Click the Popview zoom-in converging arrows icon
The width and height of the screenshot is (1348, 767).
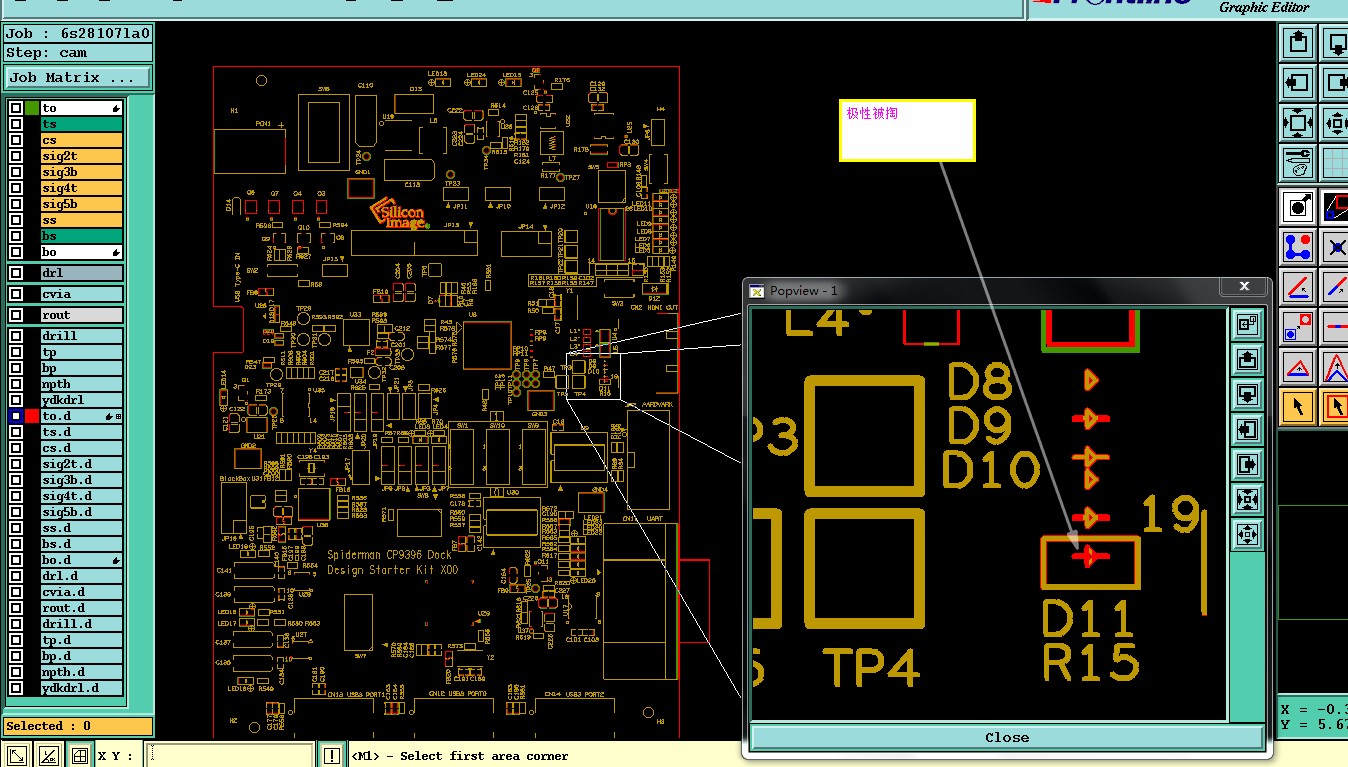tap(1247, 499)
